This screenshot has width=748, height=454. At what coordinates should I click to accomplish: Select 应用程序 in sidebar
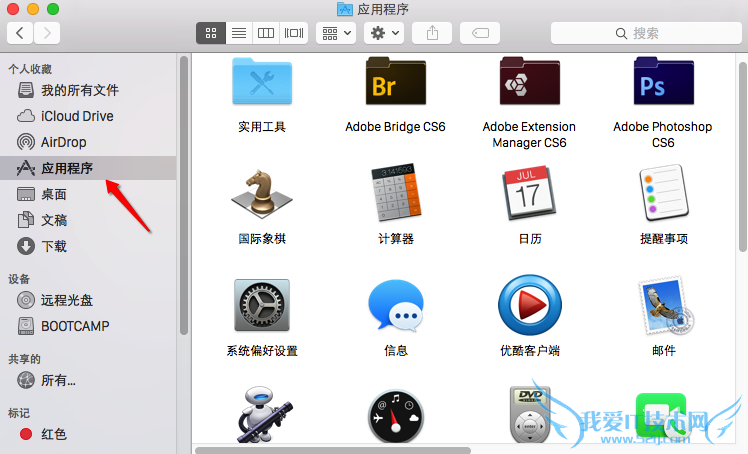point(88,168)
